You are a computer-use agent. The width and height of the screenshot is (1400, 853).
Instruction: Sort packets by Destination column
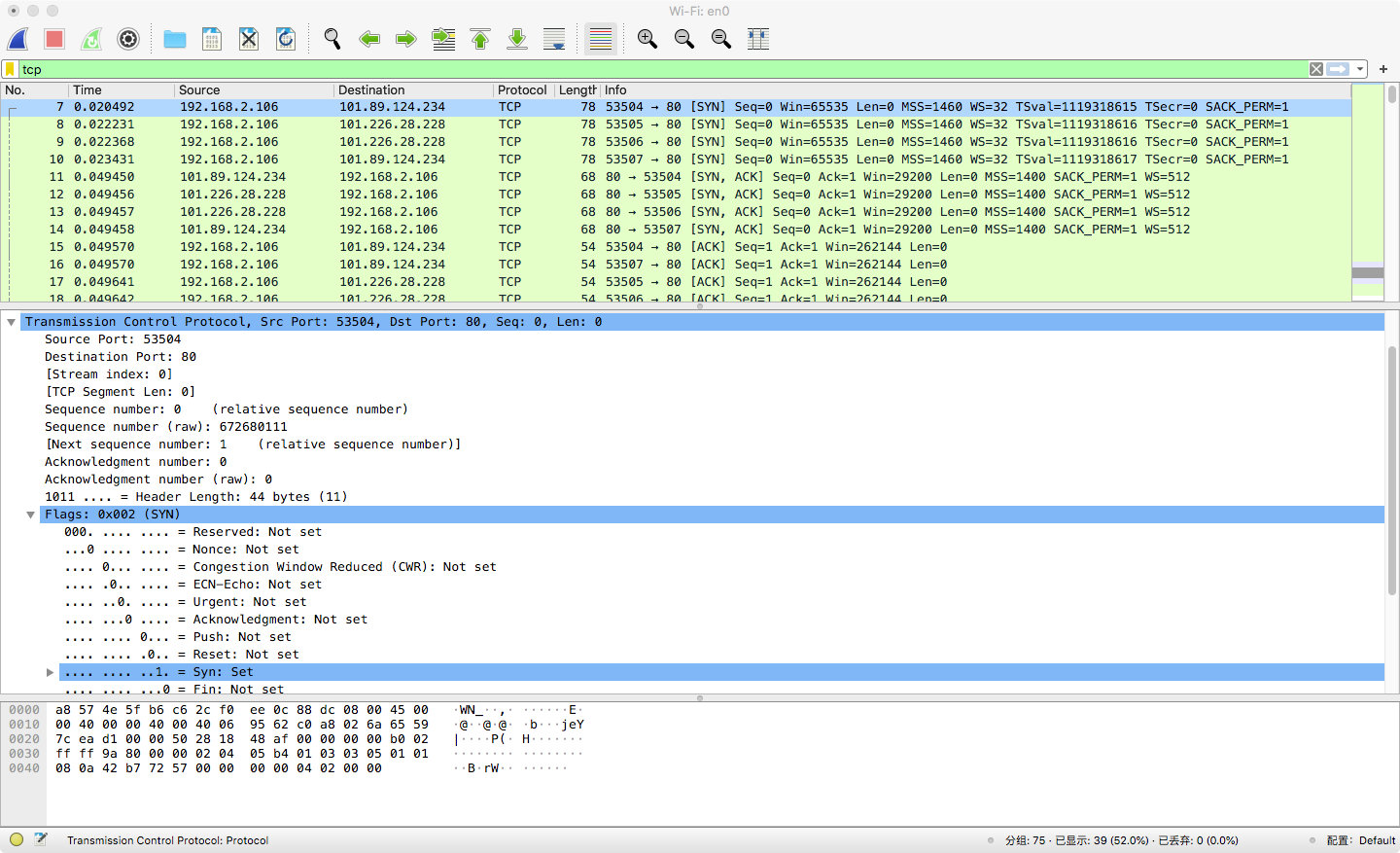(x=414, y=89)
